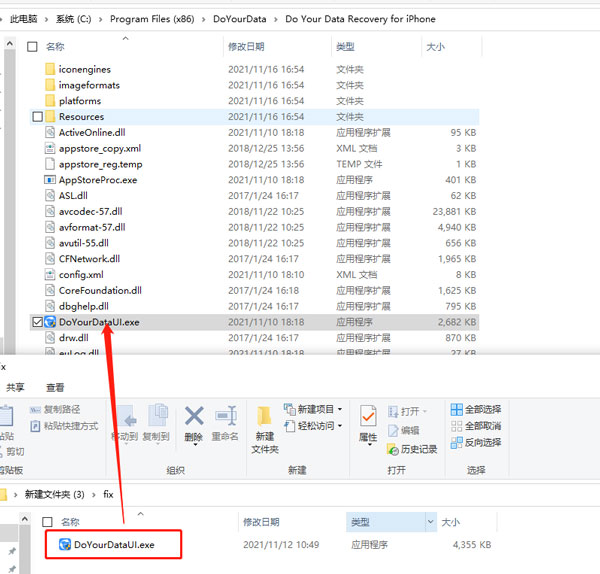
Task: Click the platforms folder icon
Action: pos(50,101)
